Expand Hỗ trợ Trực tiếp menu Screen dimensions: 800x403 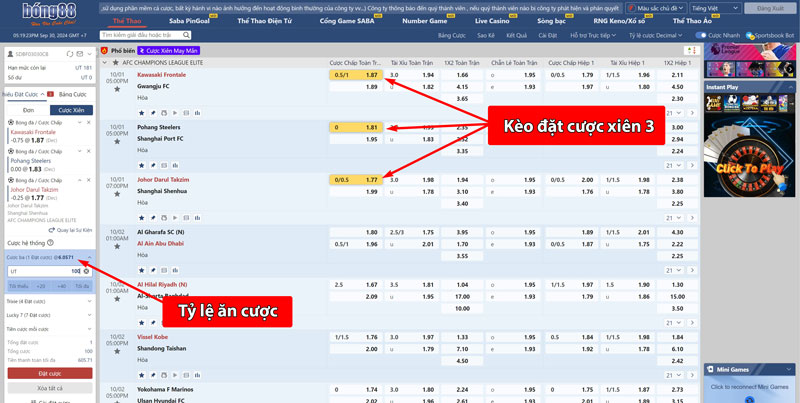tap(593, 35)
